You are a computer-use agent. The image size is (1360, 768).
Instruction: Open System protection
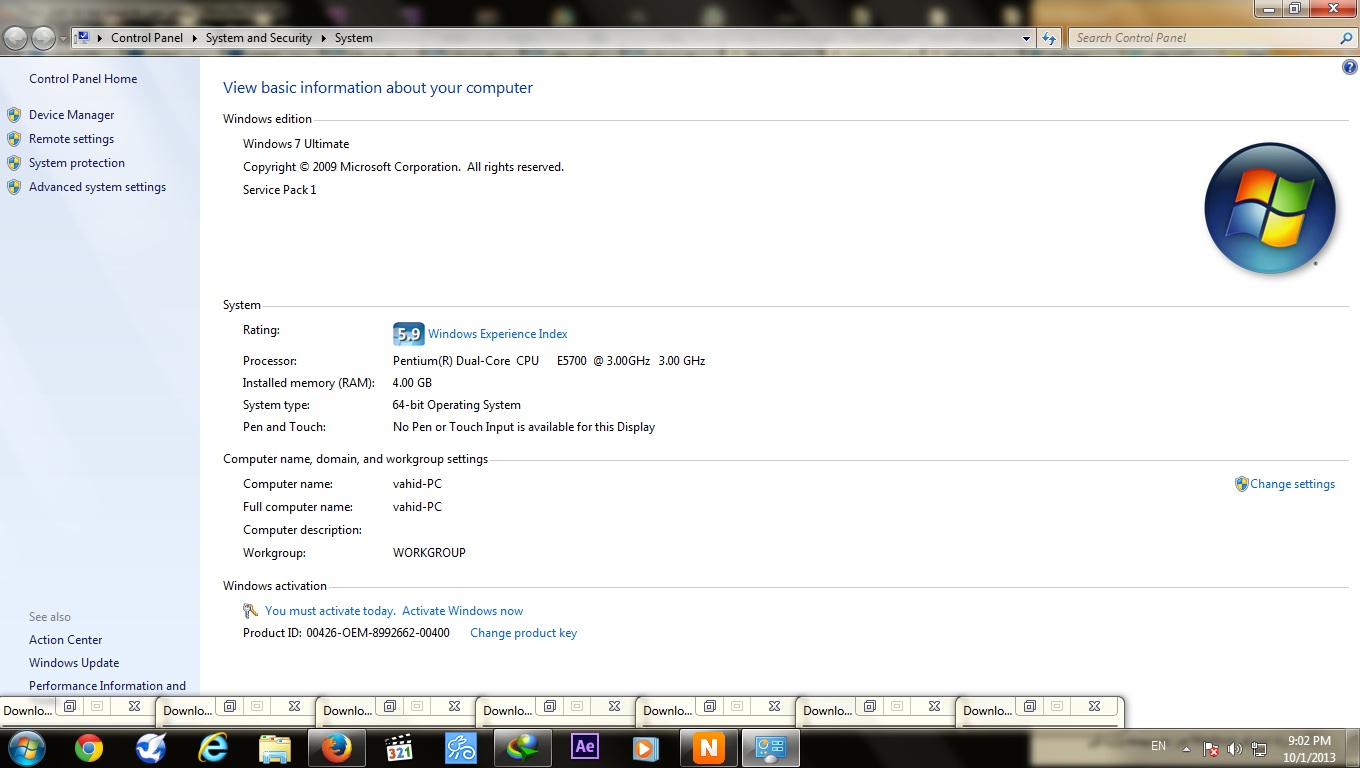77,163
